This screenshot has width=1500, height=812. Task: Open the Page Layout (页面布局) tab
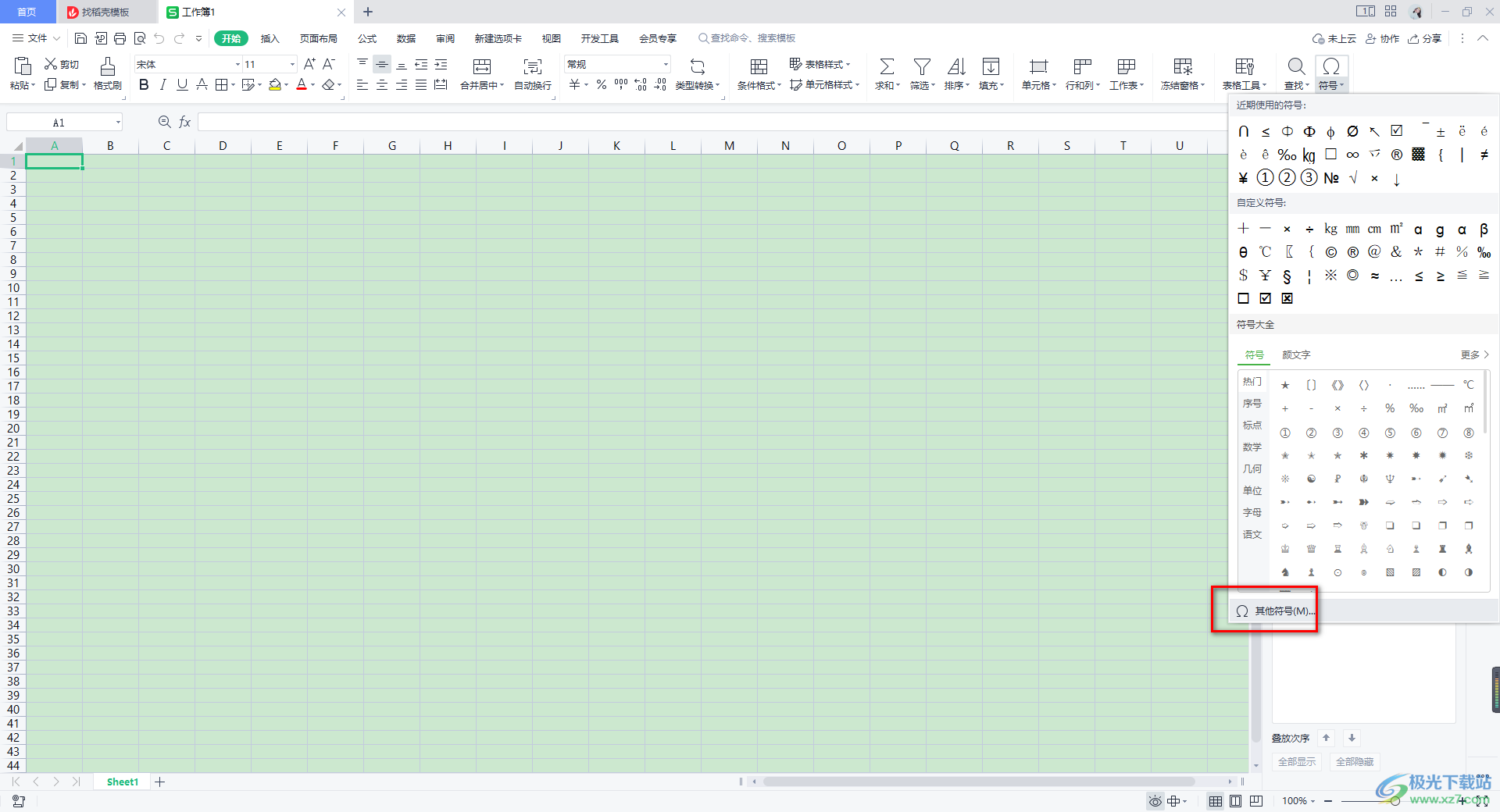(319, 38)
